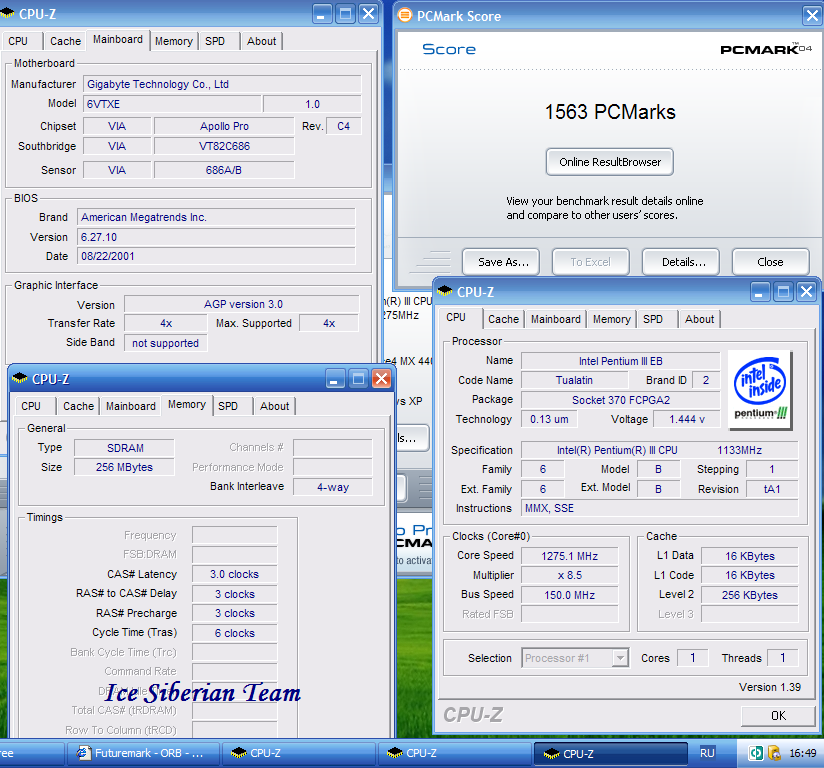Close the CPU-Z Processor window via the title bar X
The width and height of the screenshot is (824, 768).
point(807,291)
